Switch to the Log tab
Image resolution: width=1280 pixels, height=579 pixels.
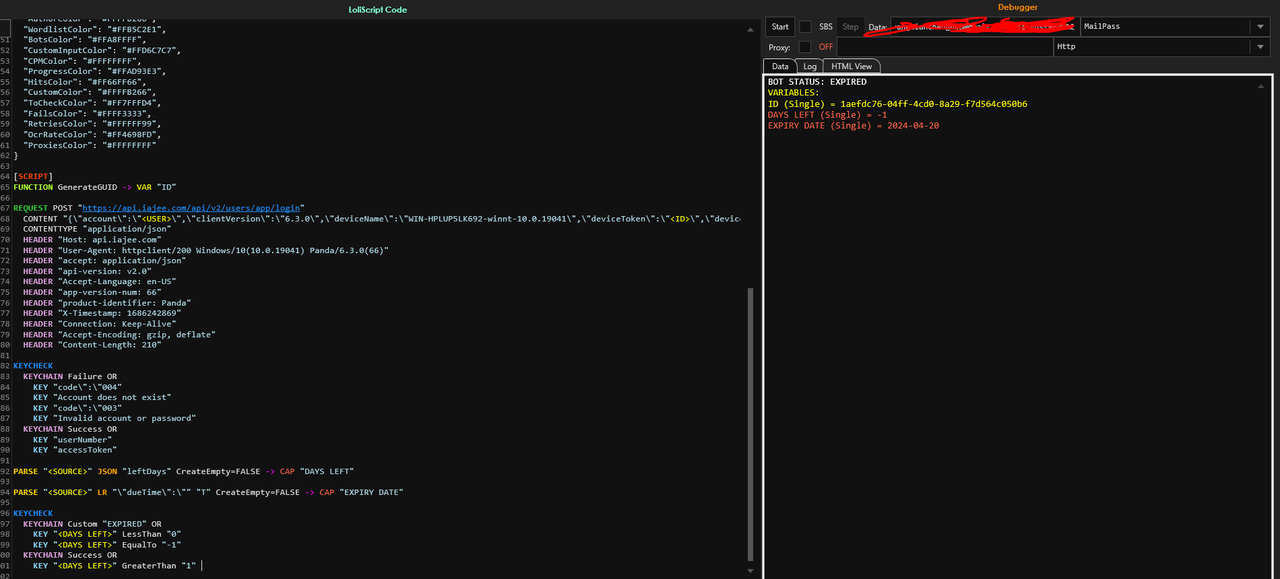click(x=811, y=66)
